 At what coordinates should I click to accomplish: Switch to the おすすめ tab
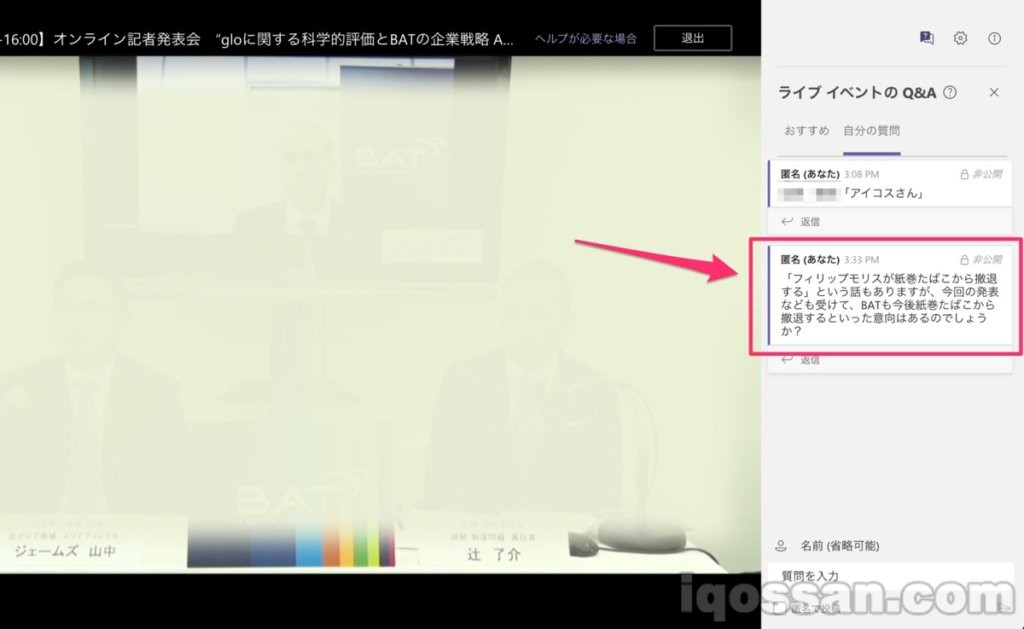click(807, 131)
